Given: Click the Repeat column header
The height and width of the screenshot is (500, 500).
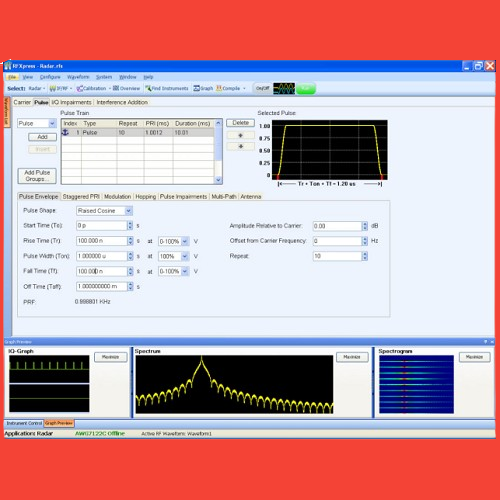Looking at the screenshot, I should coord(130,124).
